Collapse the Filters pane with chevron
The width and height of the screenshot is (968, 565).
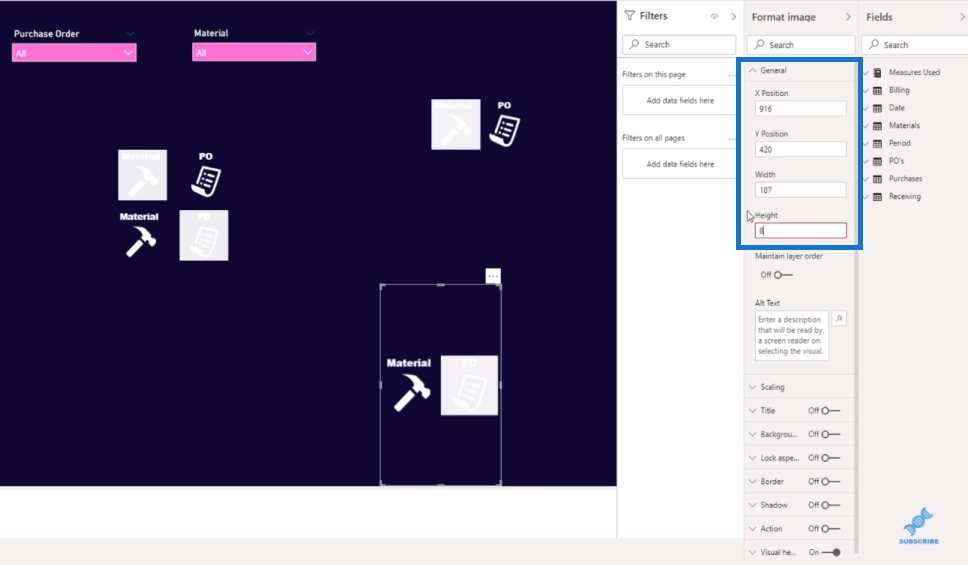pos(733,17)
